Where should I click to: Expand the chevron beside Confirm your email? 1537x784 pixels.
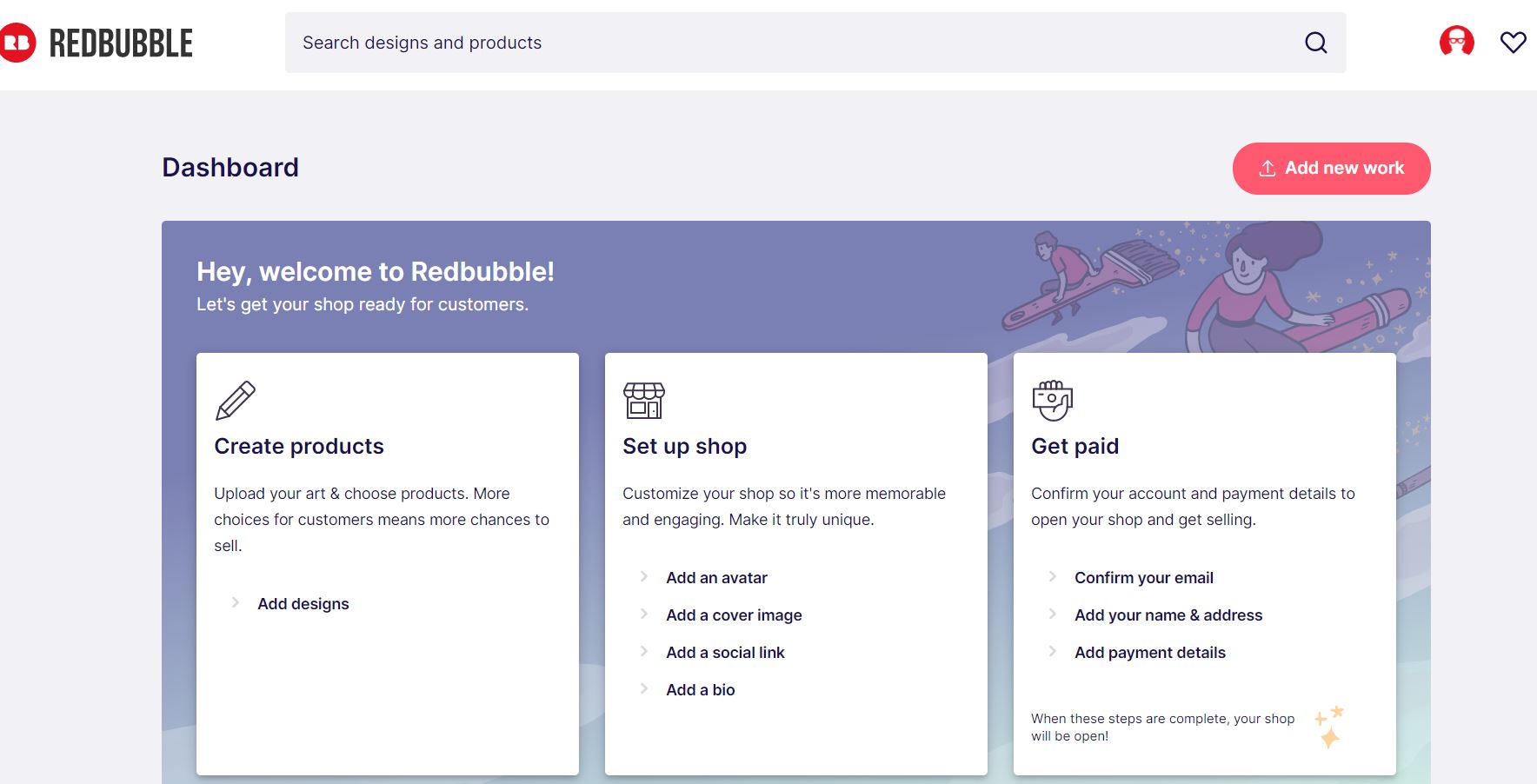click(1052, 576)
